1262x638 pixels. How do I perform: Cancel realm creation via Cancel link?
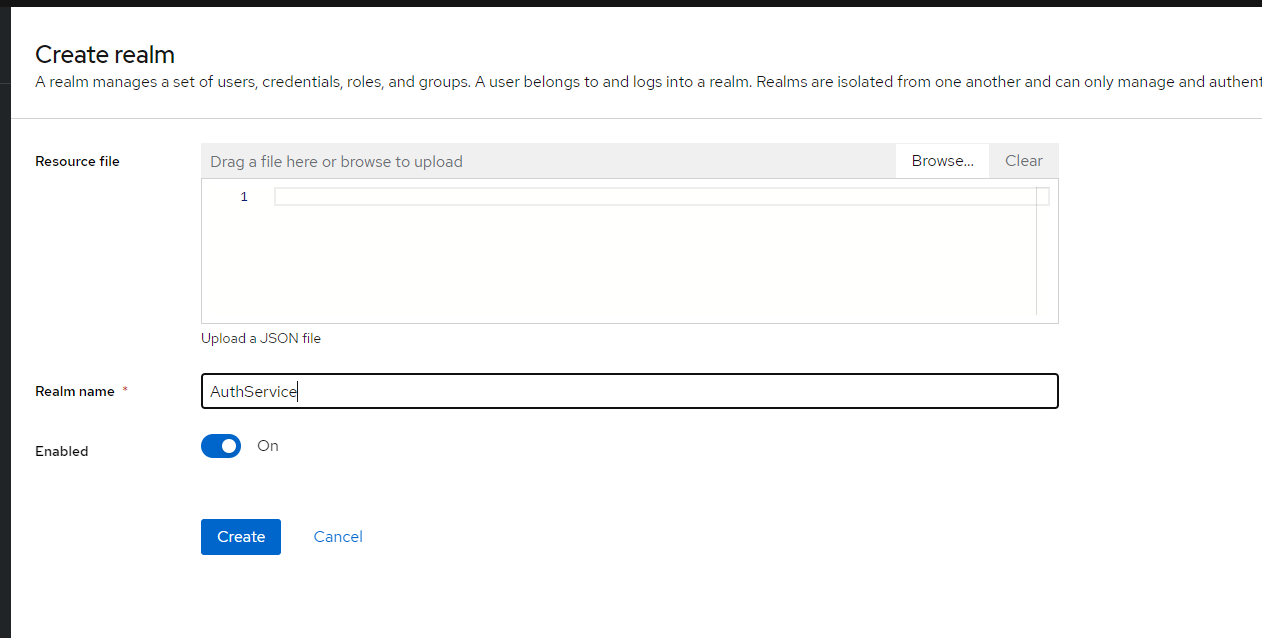tap(338, 537)
